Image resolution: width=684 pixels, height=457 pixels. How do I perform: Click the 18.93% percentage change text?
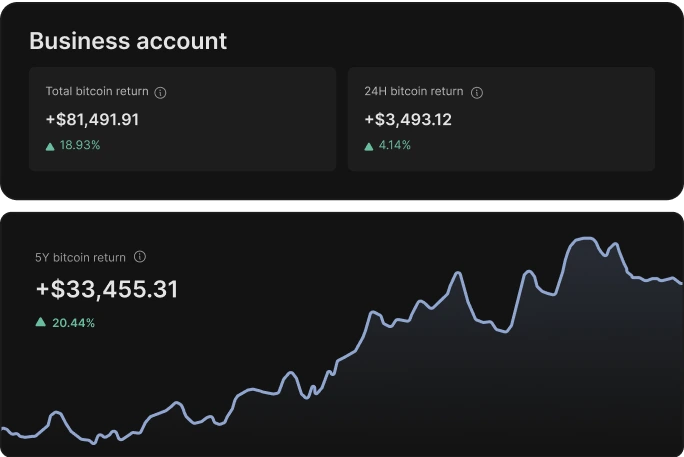tap(80, 145)
